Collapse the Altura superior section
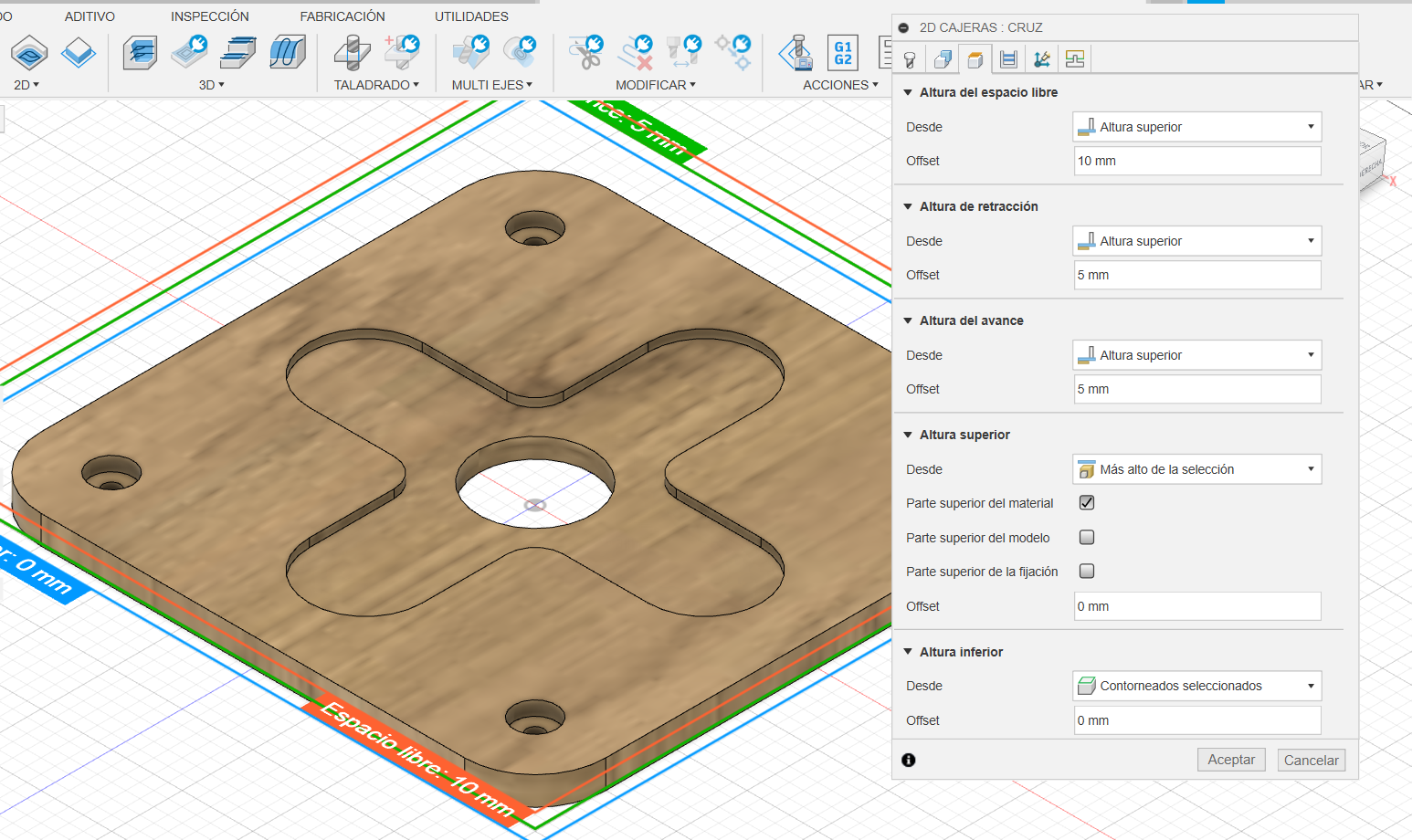 (x=908, y=435)
